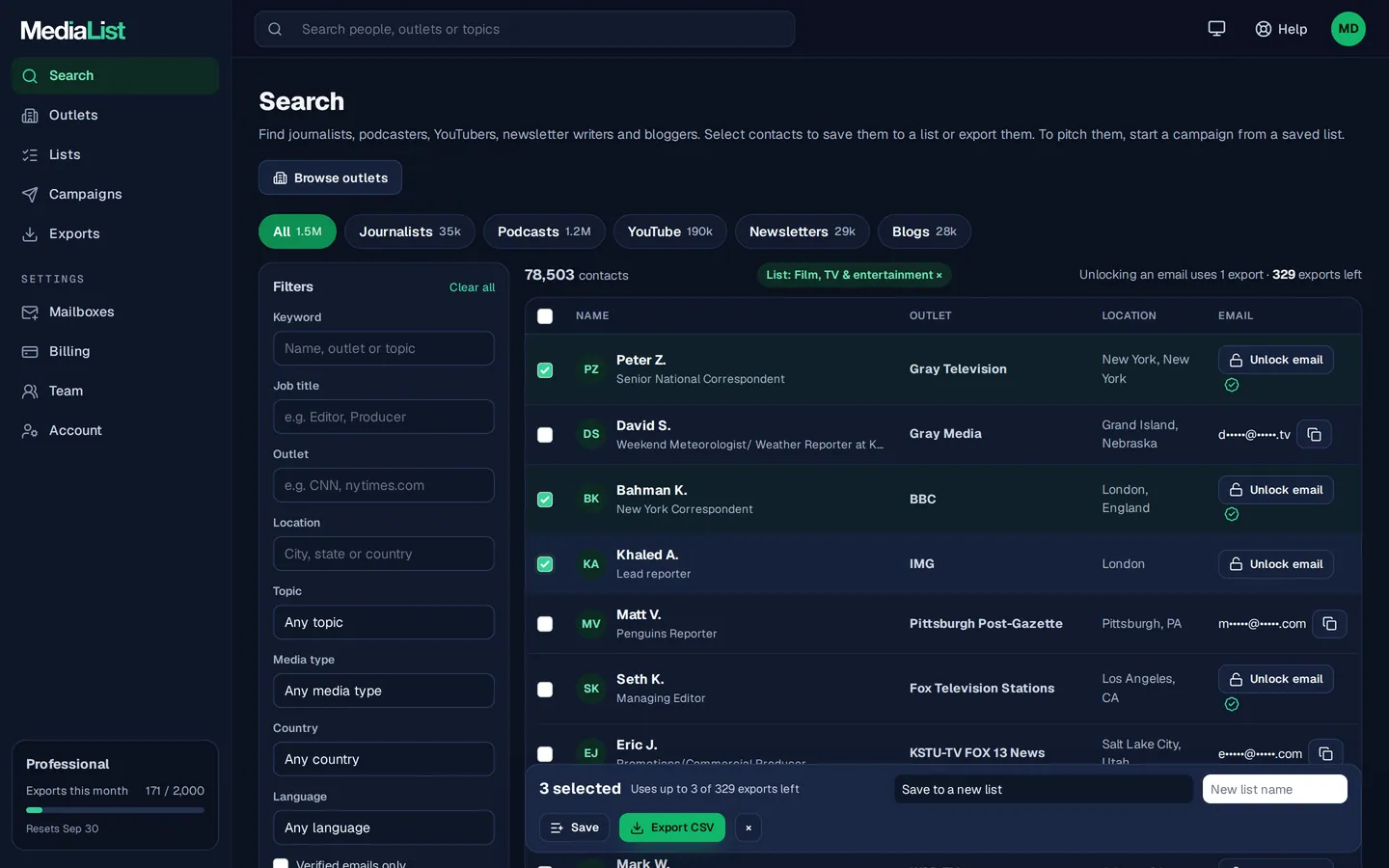The image size is (1389, 868).
Task: Uncheck Bahman K.'s row checkbox
Action: (x=545, y=500)
